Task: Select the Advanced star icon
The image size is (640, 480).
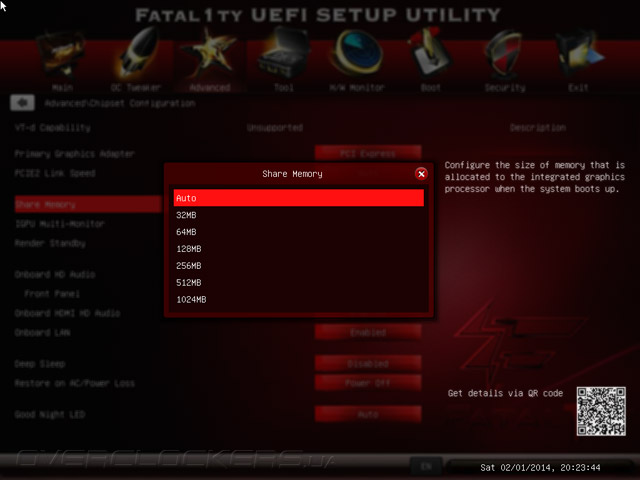Action: pyautogui.click(x=210, y=55)
